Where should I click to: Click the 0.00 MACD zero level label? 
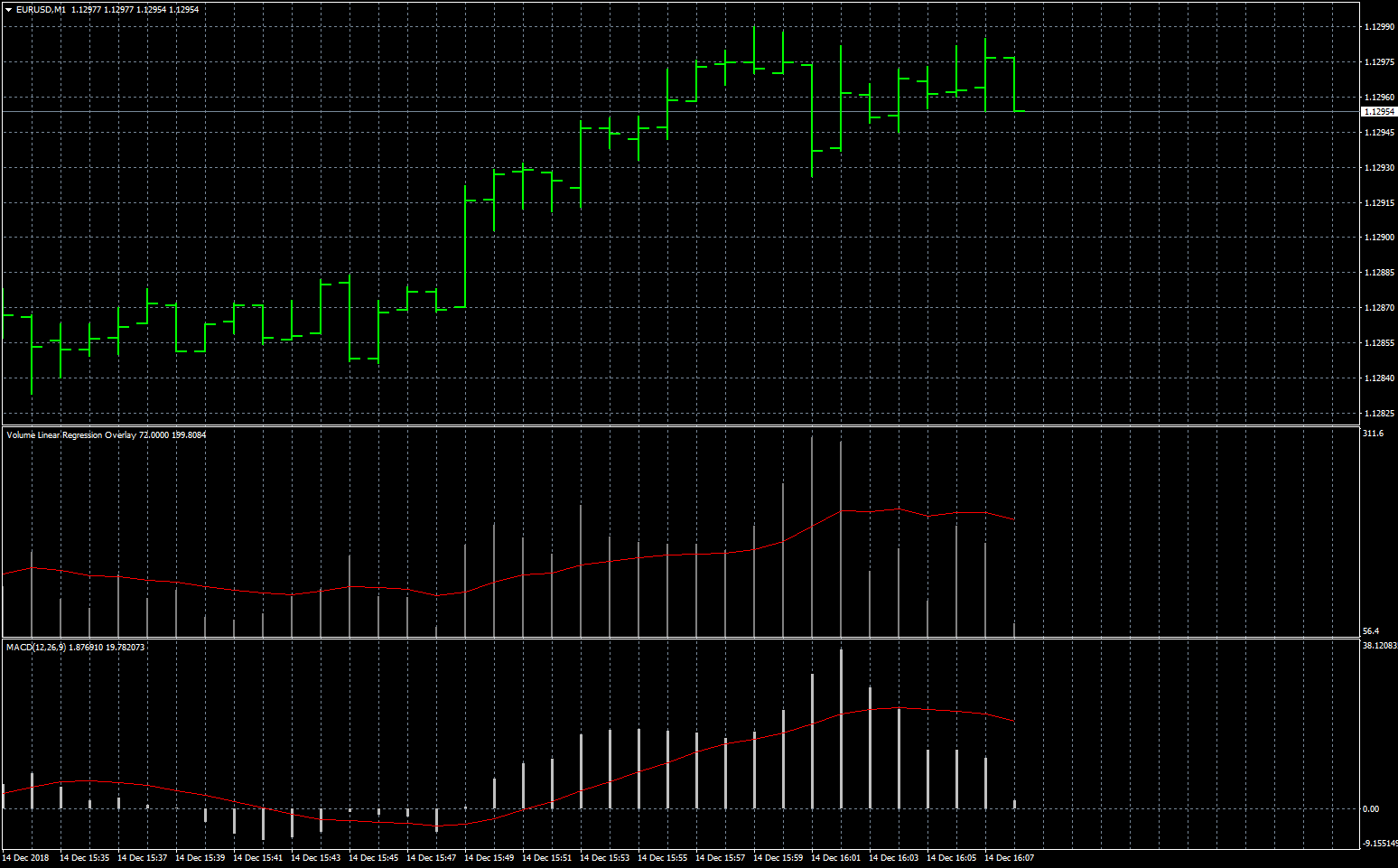pyautogui.click(x=1371, y=809)
